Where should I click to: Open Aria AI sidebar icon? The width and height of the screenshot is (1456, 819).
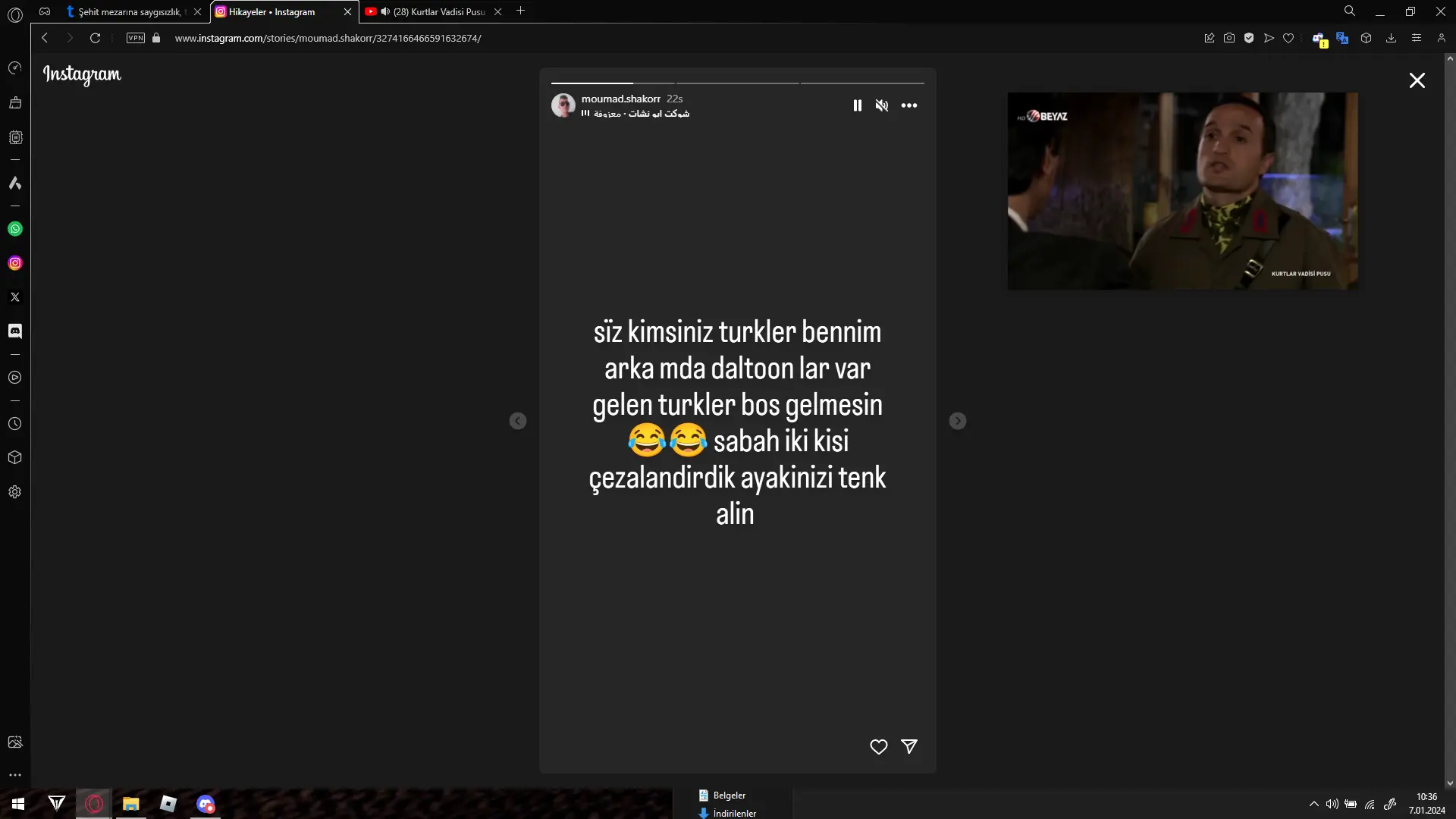tap(15, 183)
